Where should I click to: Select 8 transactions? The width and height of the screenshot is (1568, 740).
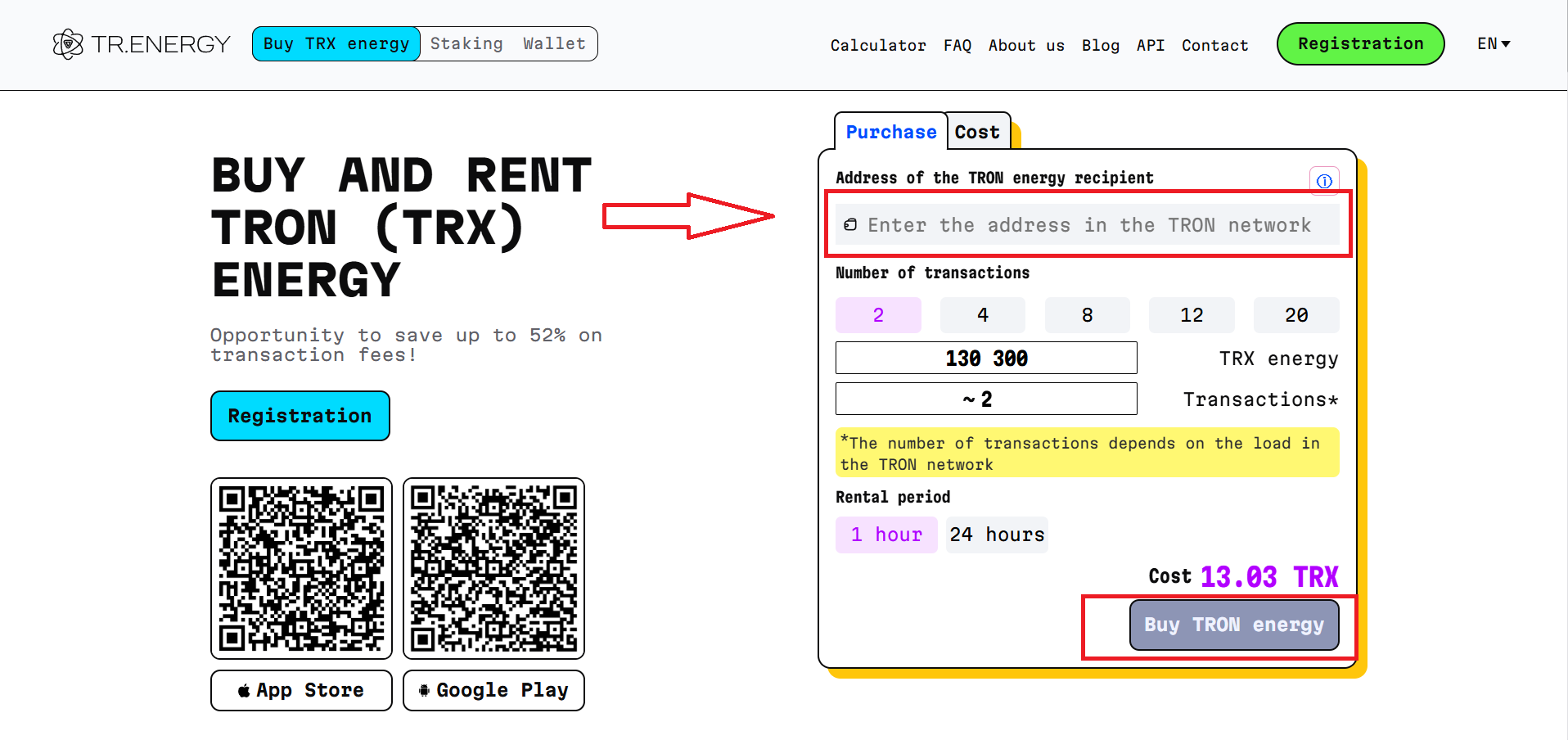(1088, 315)
